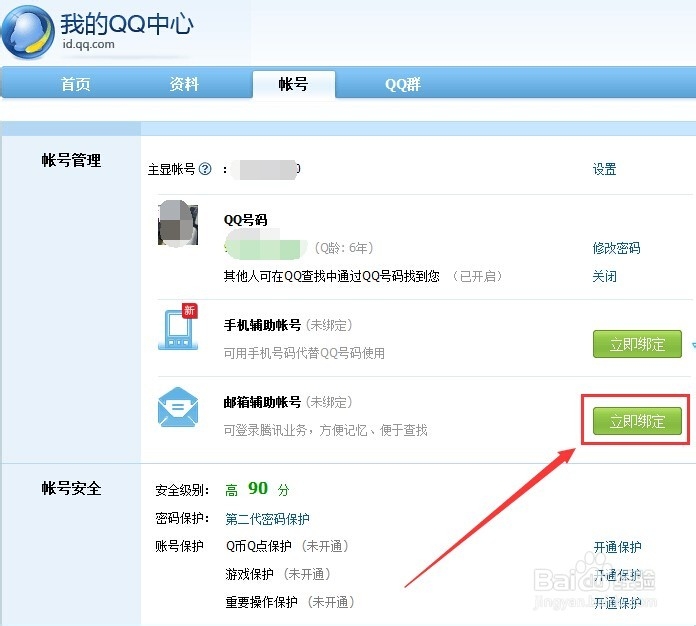
Task: Click the Q币Q点保护 (未开通) text
Action: pos(288,546)
